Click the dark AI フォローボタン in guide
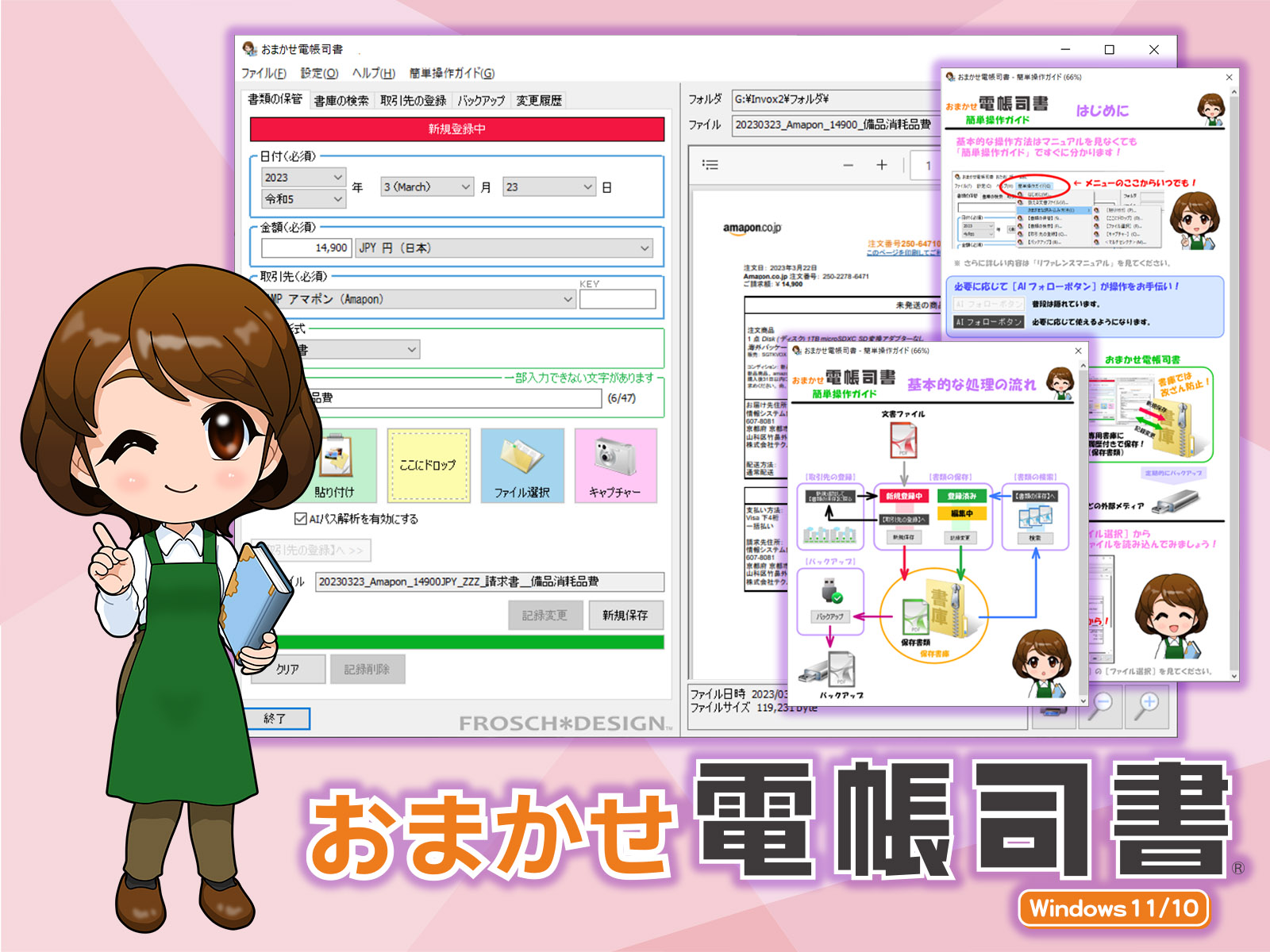 pyautogui.click(x=988, y=322)
